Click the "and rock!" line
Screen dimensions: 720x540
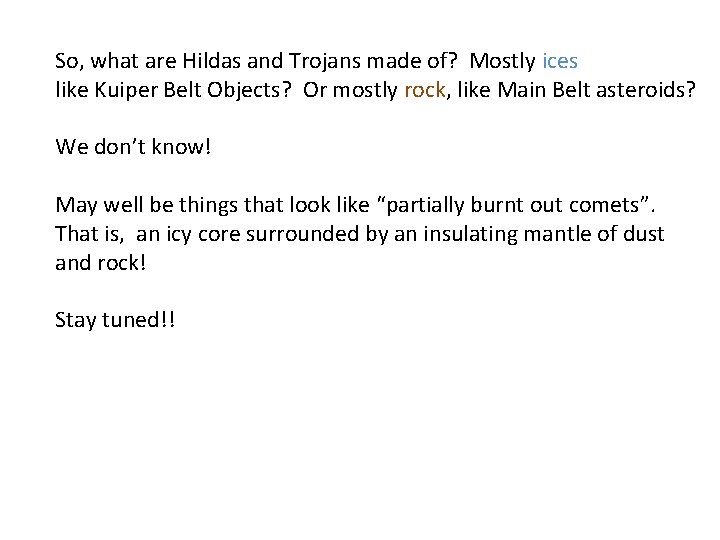tap(101, 263)
